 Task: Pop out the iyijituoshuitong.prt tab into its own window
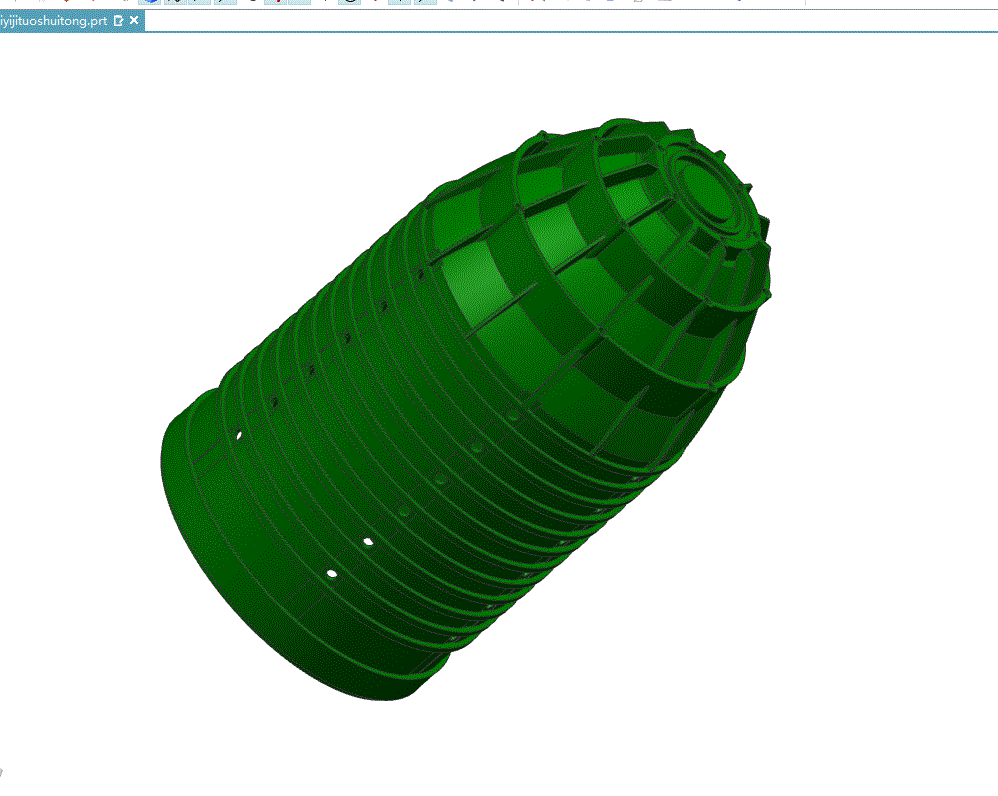point(118,21)
